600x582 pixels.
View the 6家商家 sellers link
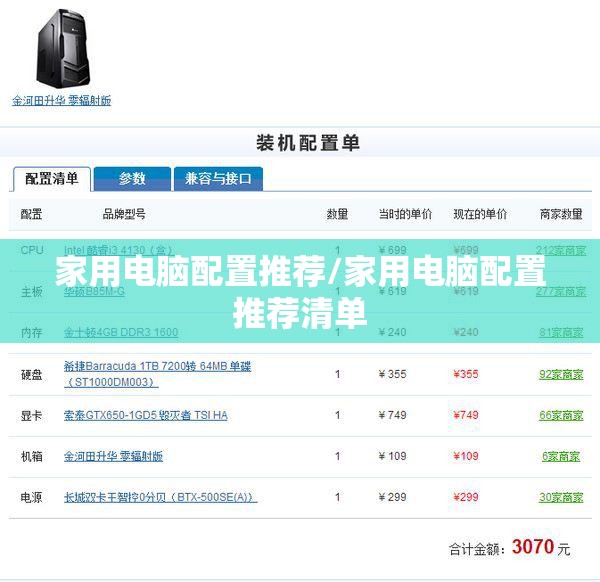click(x=561, y=456)
